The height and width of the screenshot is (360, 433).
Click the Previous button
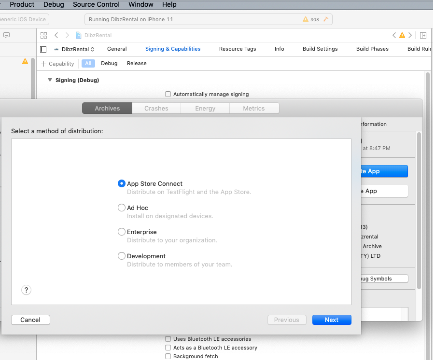(x=287, y=320)
